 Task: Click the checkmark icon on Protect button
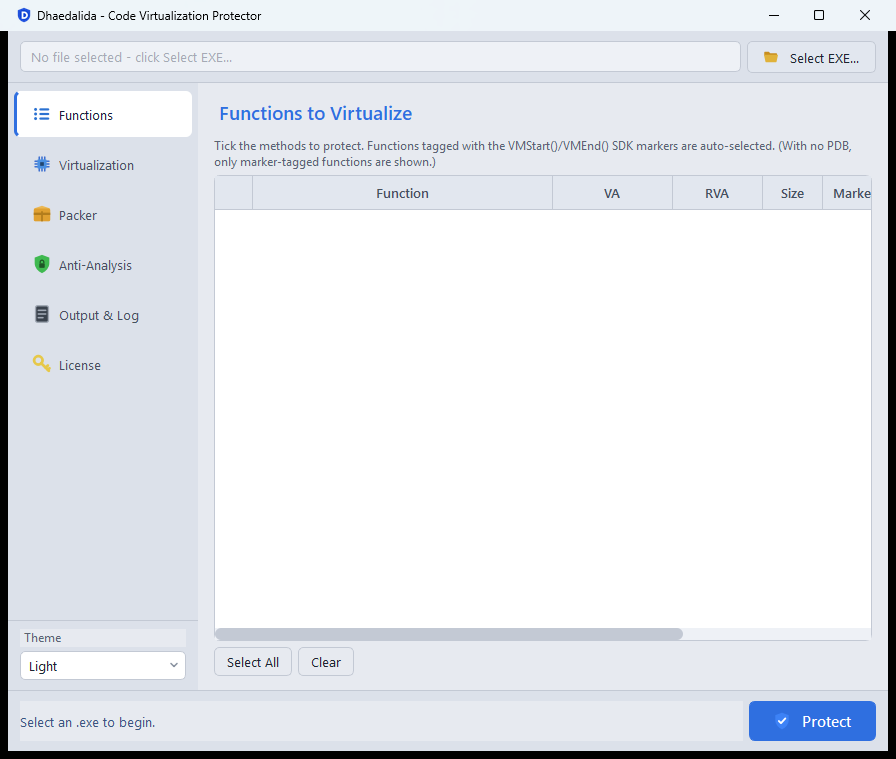(782, 721)
